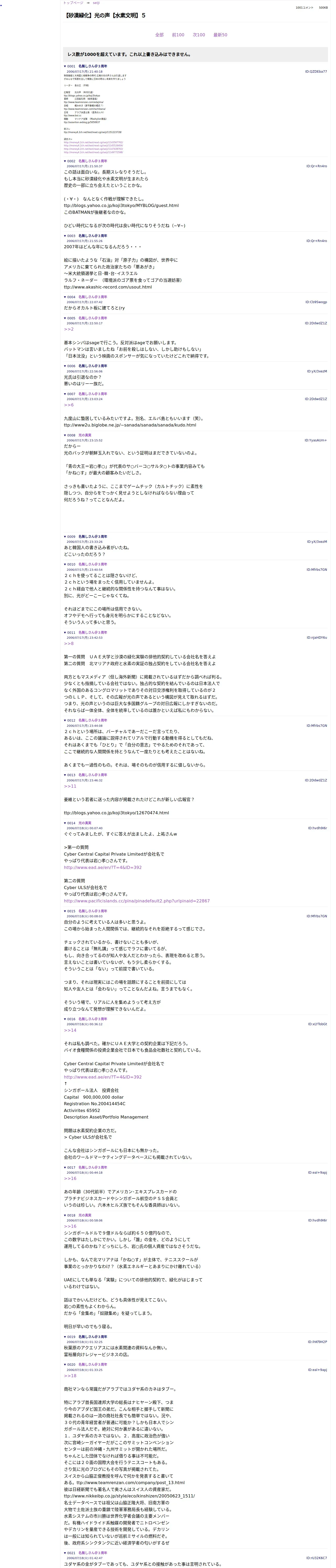Click poster name 光の真実 in post 0008
Screen dimensions: 336x1568
point(85,435)
